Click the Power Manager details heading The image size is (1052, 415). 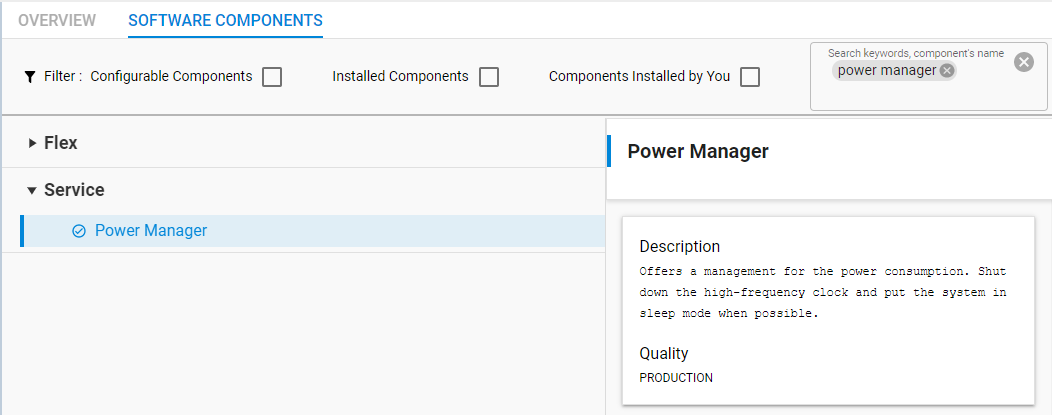[698, 152]
